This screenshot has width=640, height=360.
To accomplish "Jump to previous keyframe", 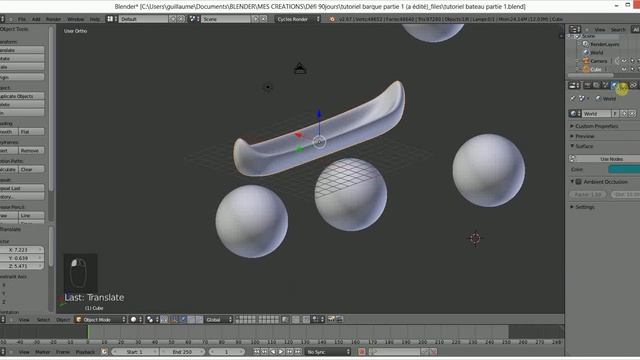I will [264, 351].
